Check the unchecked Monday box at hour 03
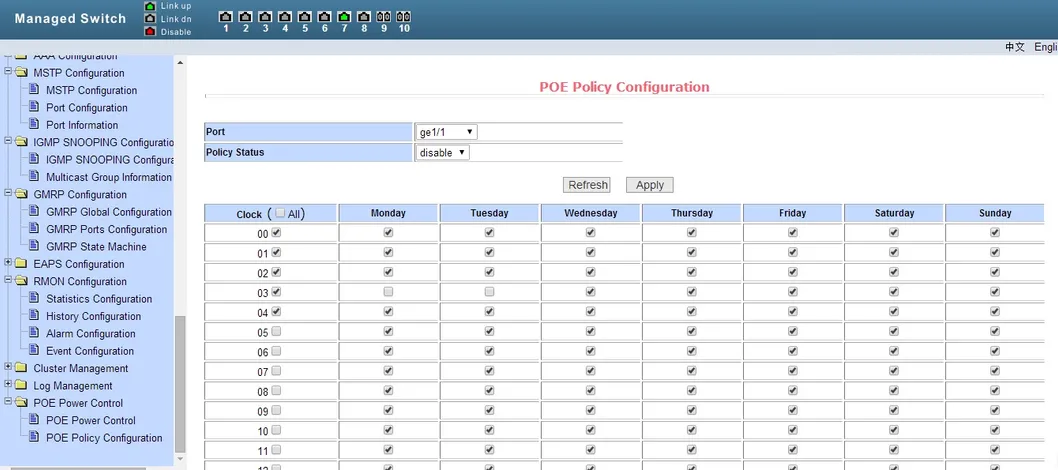The width and height of the screenshot is (1058, 470). [388, 292]
